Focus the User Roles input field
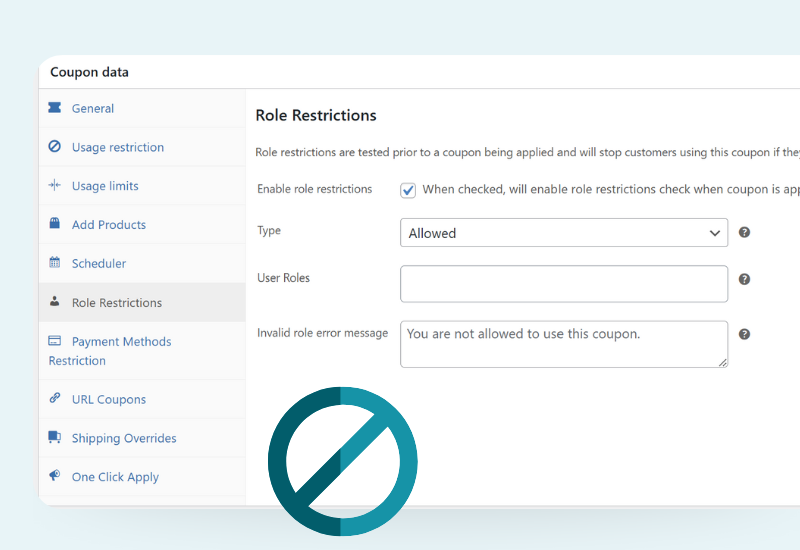800x550 pixels. click(564, 284)
